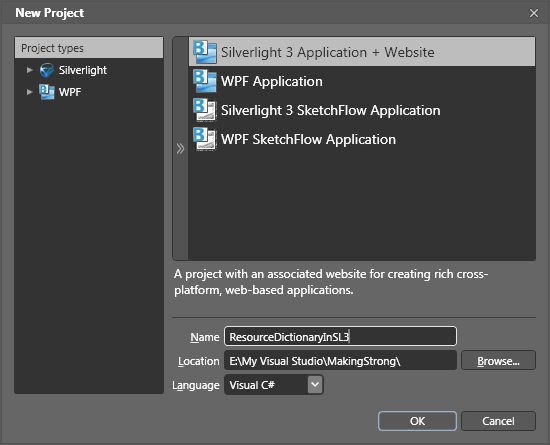Select WPF in Project types tree
Image resolution: width=550 pixels, height=445 pixels.
tap(70, 92)
